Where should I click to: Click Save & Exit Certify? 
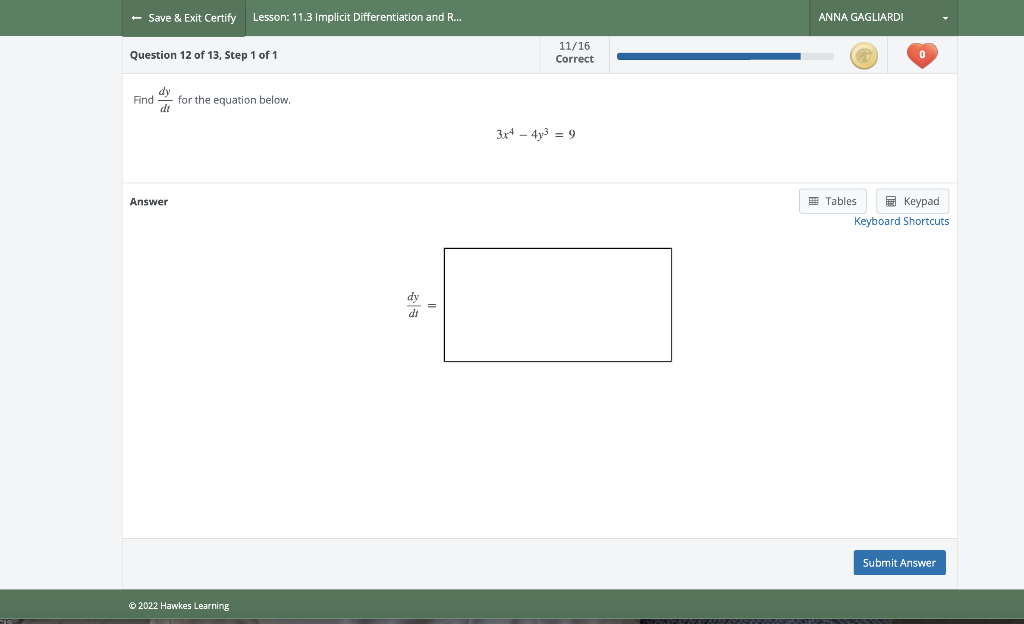[184, 17]
